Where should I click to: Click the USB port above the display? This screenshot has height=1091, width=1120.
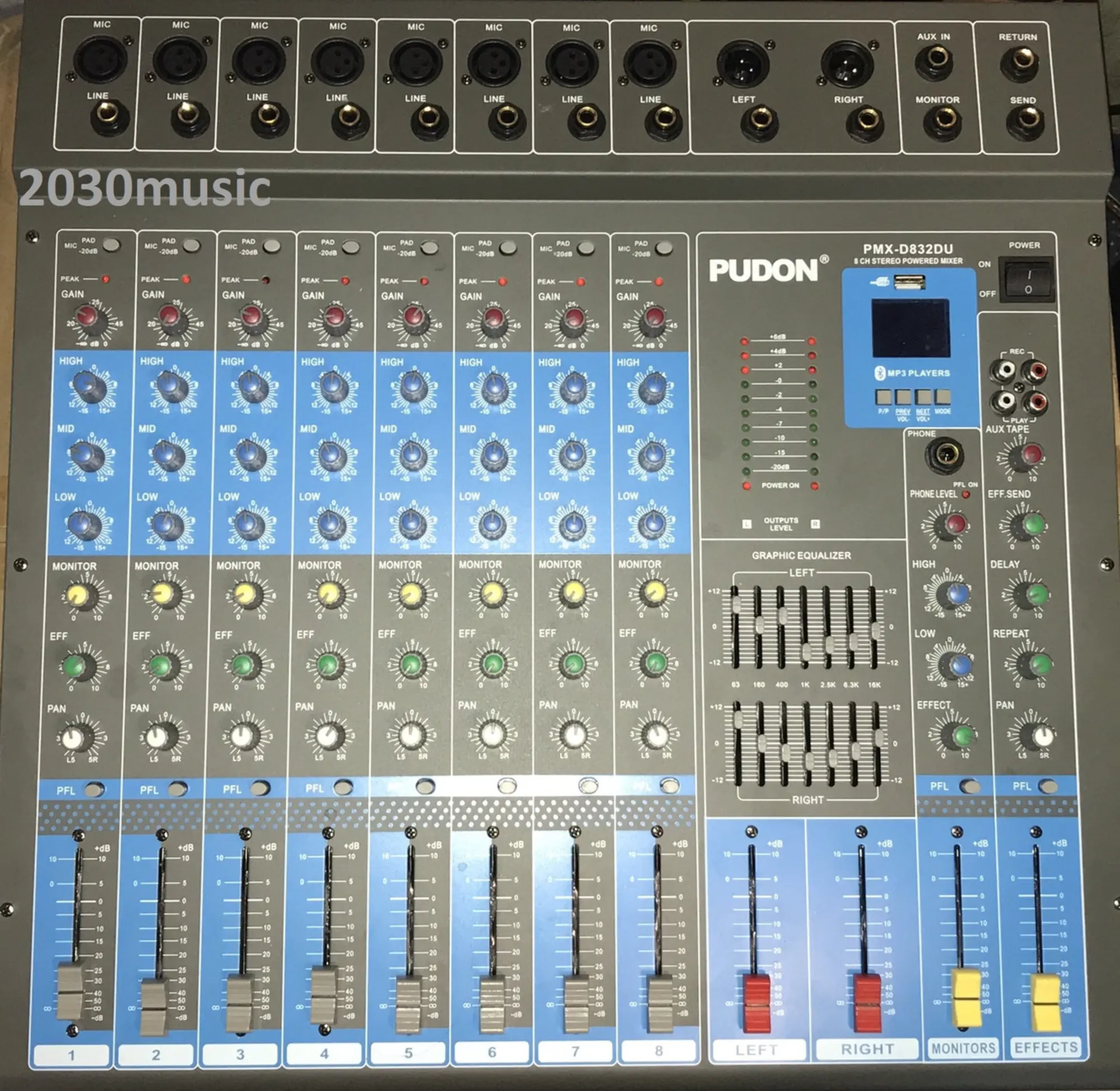click(x=910, y=281)
